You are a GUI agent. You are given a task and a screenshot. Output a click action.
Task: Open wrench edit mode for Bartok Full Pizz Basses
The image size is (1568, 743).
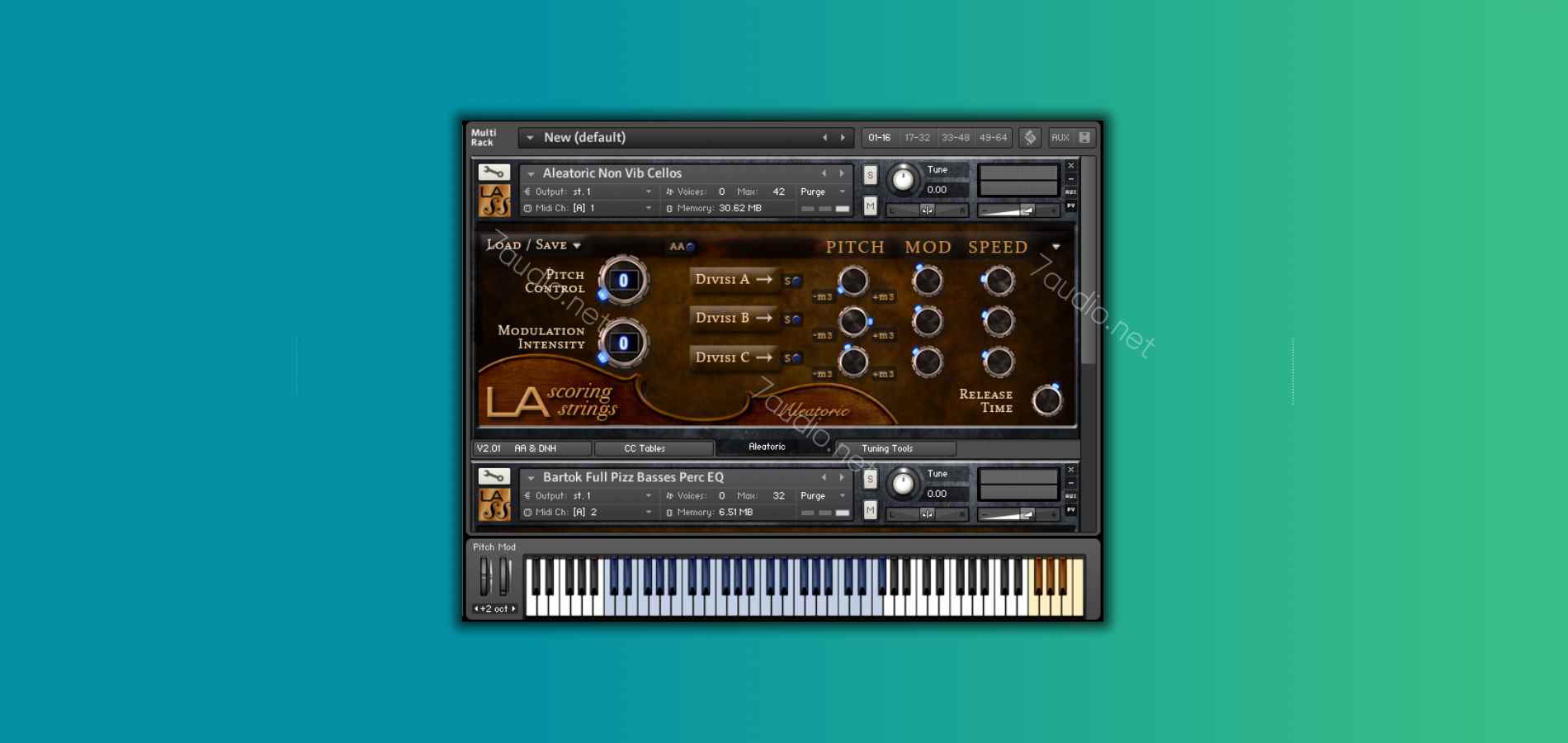494,476
